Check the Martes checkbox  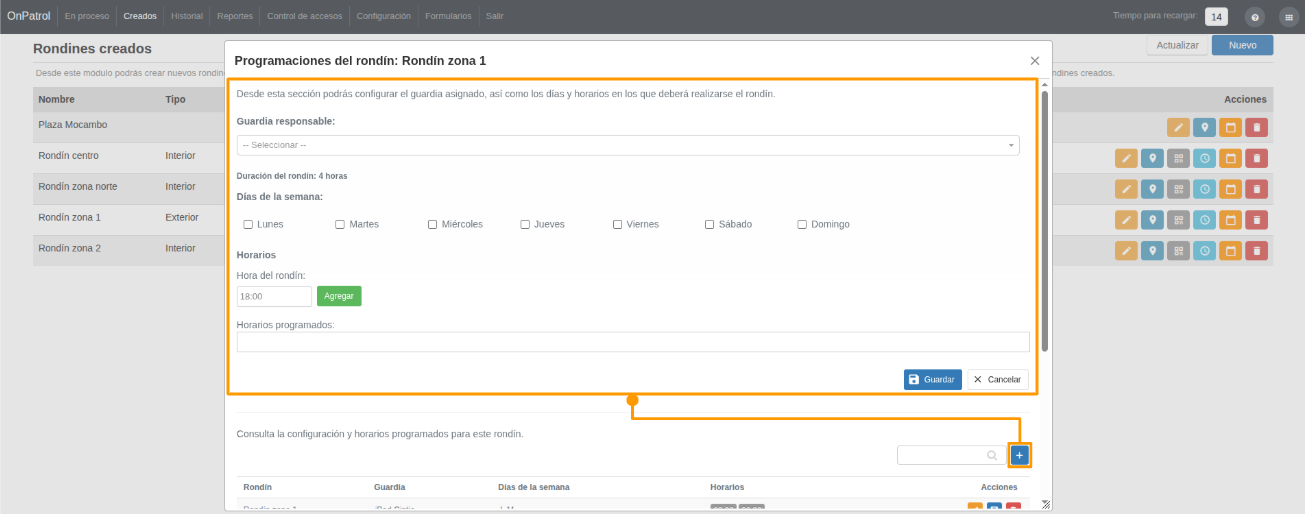pos(340,224)
